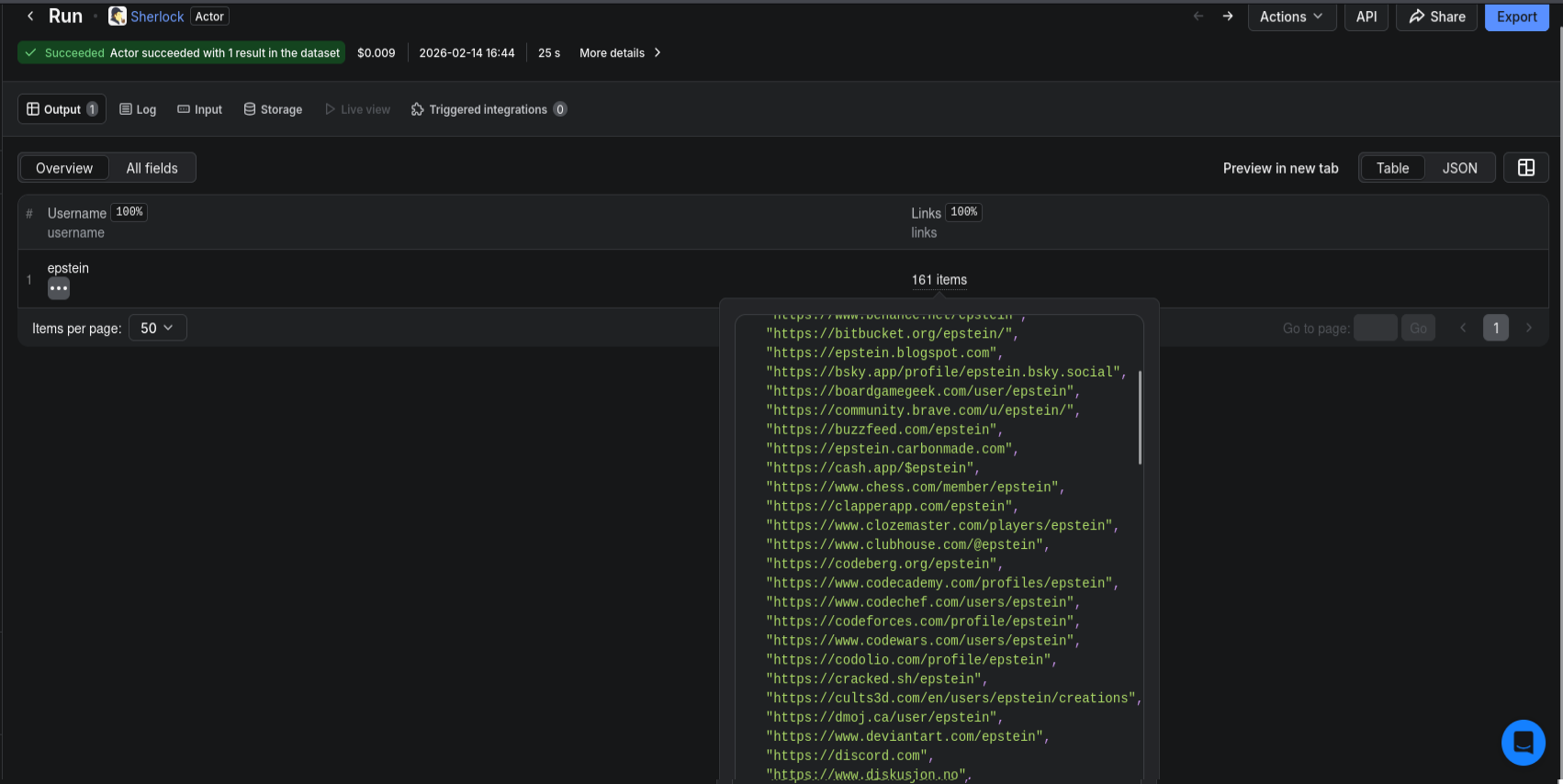Click the codeforces.com profile link text

[x=920, y=623]
